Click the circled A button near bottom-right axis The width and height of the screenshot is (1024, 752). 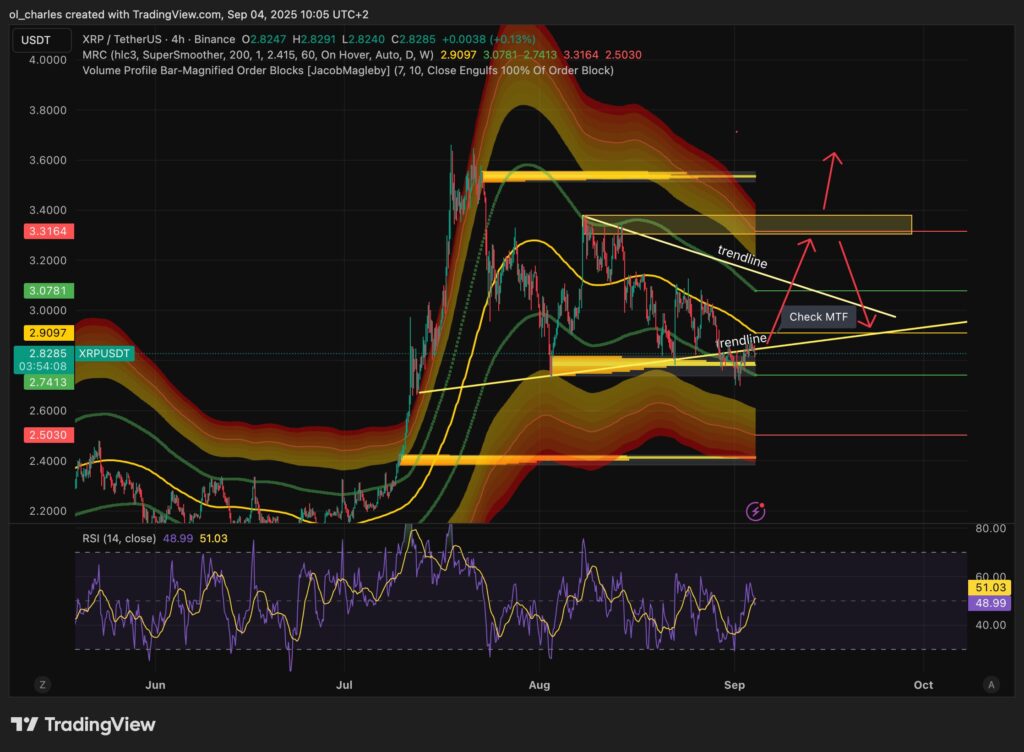pos(992,685)
